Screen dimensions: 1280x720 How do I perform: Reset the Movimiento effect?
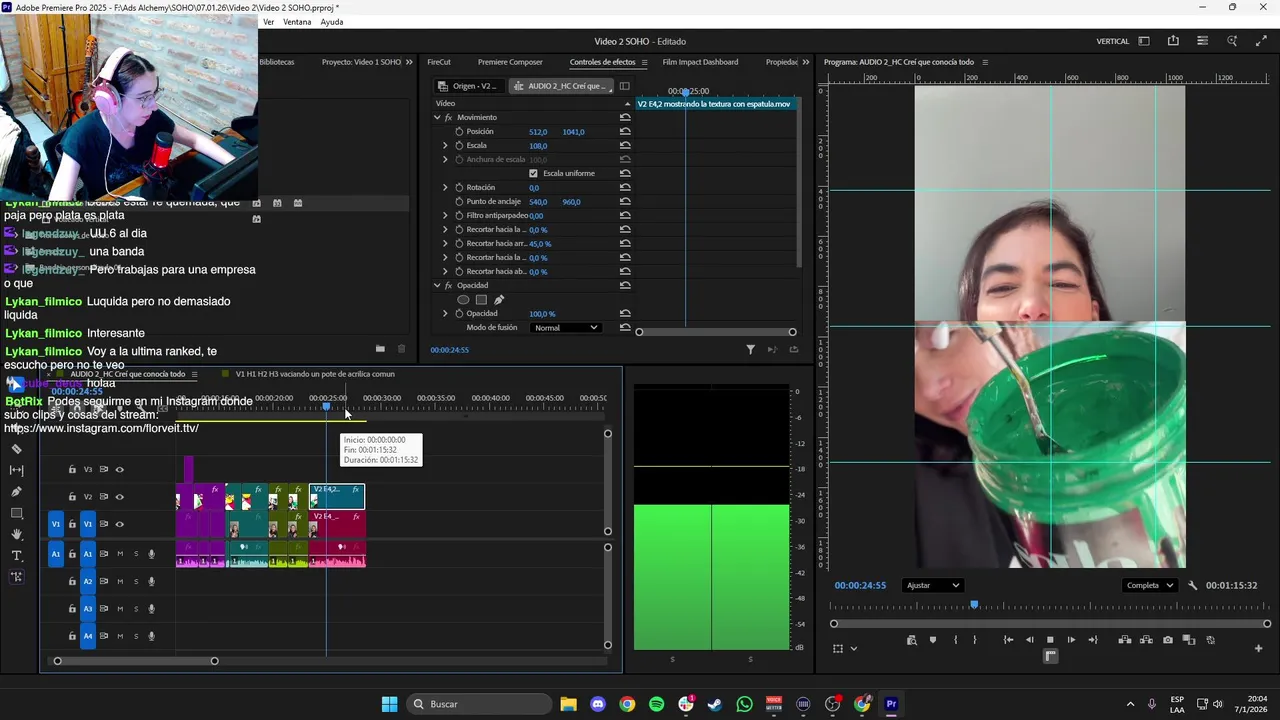tap(625, 117)
